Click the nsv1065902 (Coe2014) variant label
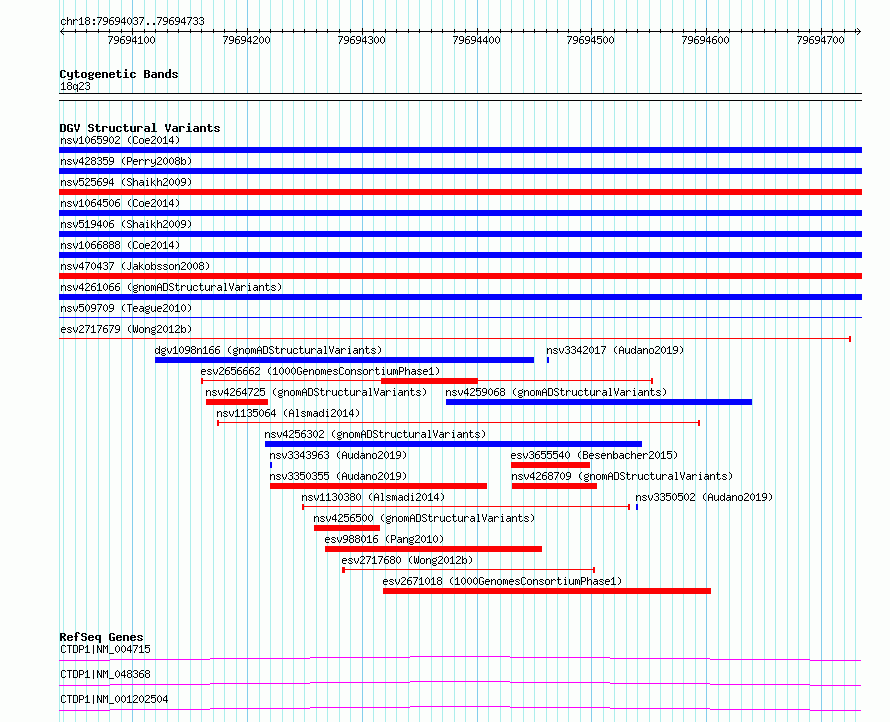Viewport: 890px width, 722px height. [120, 140]
